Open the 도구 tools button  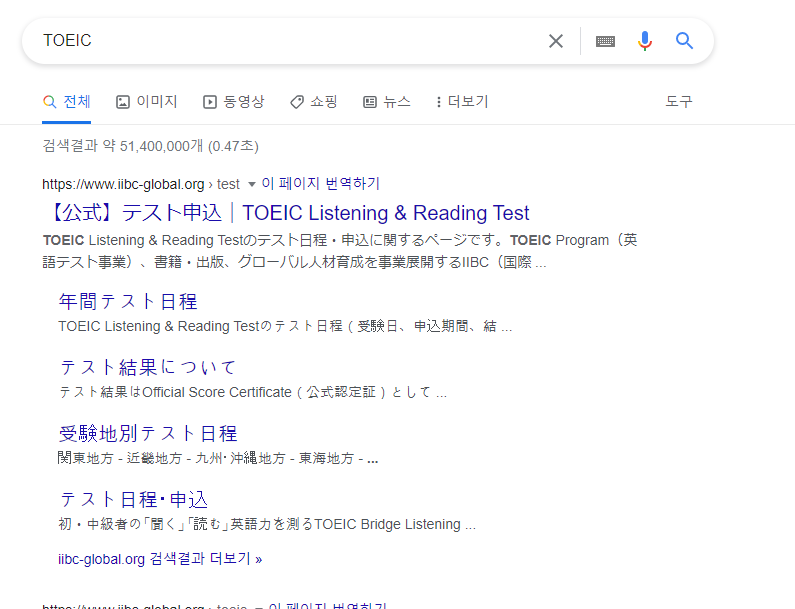pos(679,102)
